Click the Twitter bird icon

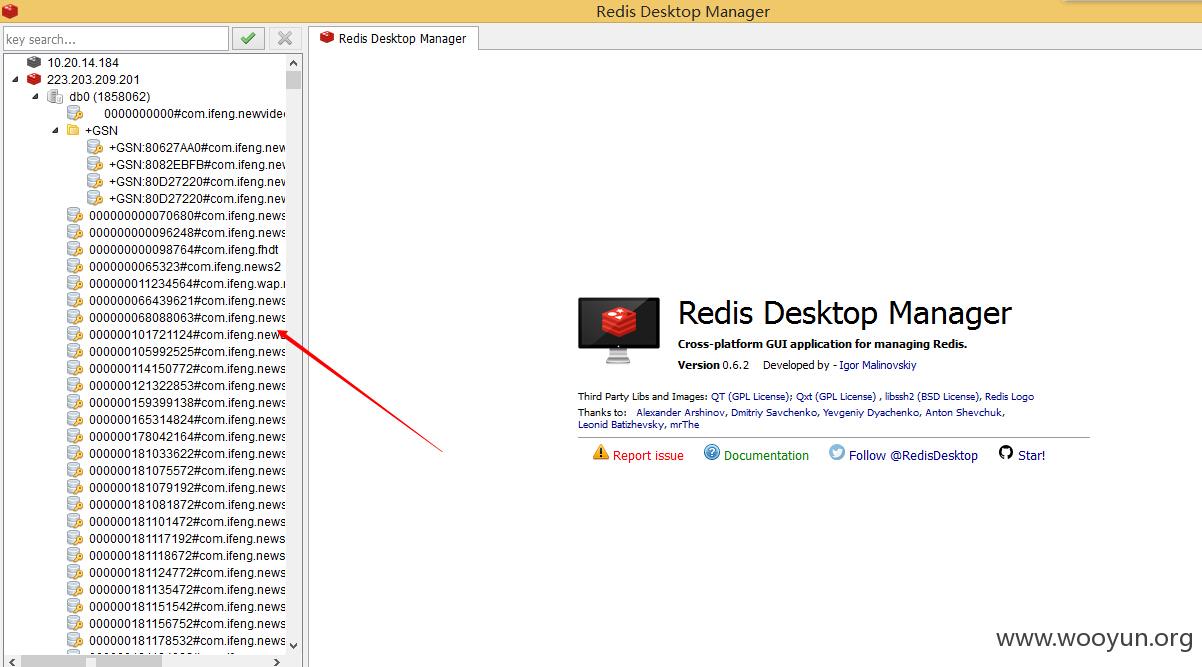pyautogui.click(x=837, y=453)
